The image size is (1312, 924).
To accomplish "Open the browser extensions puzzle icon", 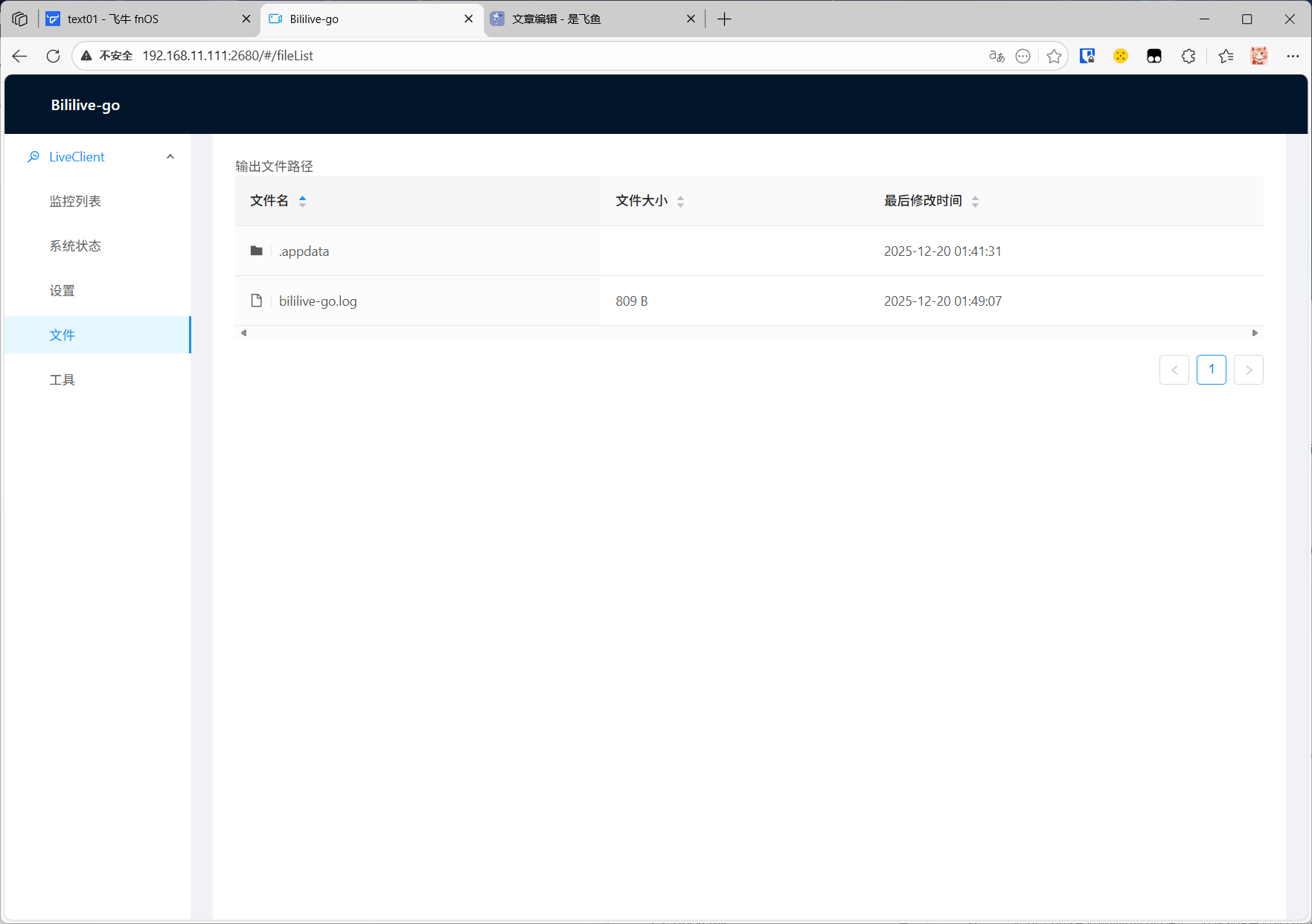I will pos(1188,56).
